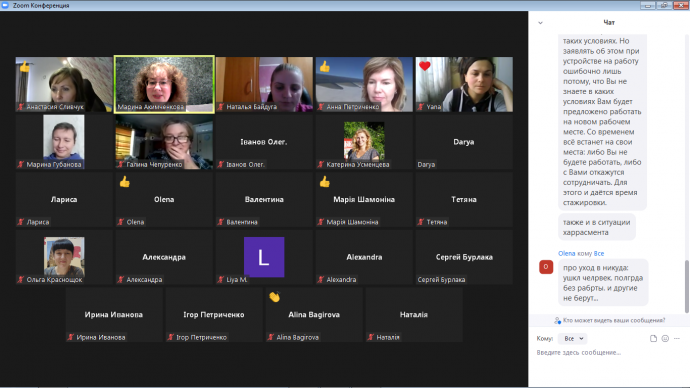Click muted mic icon beside Валентина
Viewport: 690px width, 388px height.
point(220,222)
